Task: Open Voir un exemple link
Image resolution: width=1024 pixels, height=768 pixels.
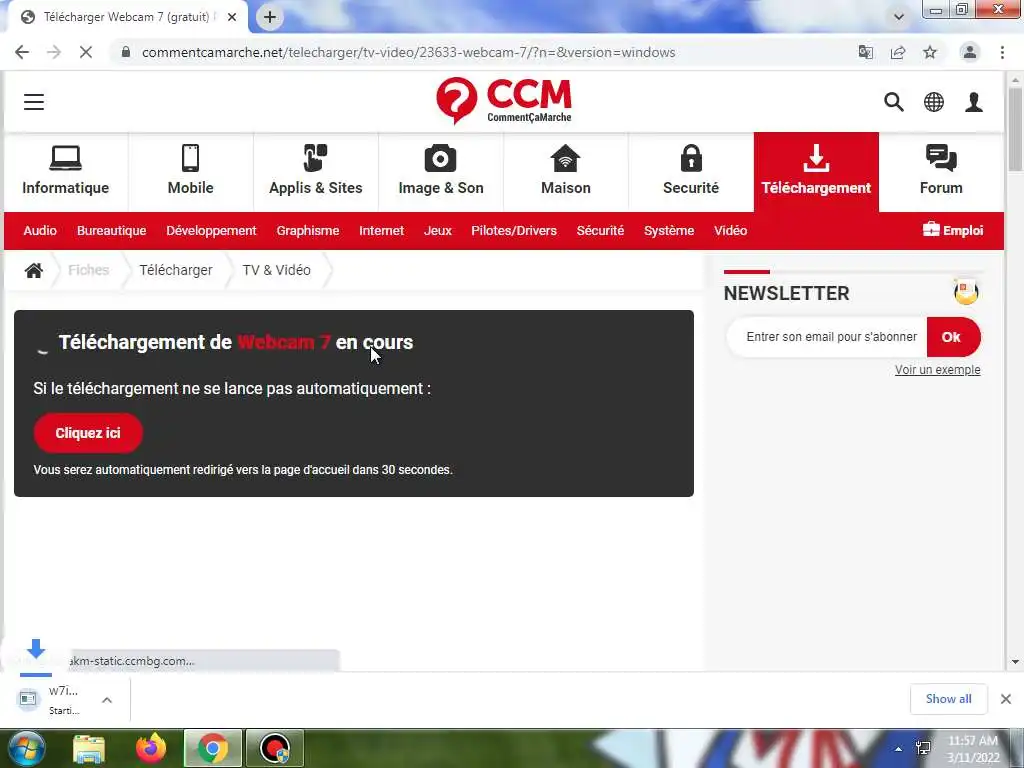Action: point(937,370)
